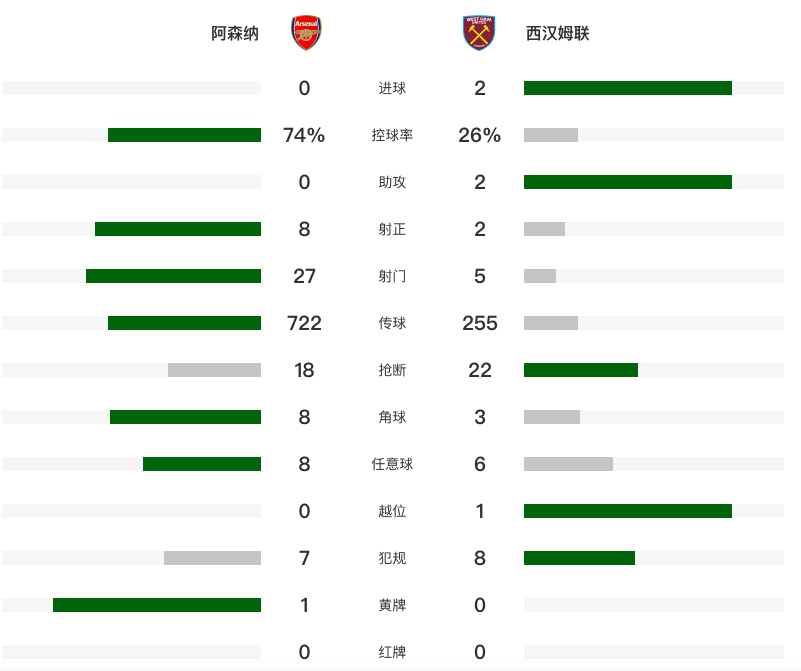Image resolution: width=801 pixels, height=671 pixels.
Task: Click West Ham's green tackles bar beside 22
Action: point(581,370)
